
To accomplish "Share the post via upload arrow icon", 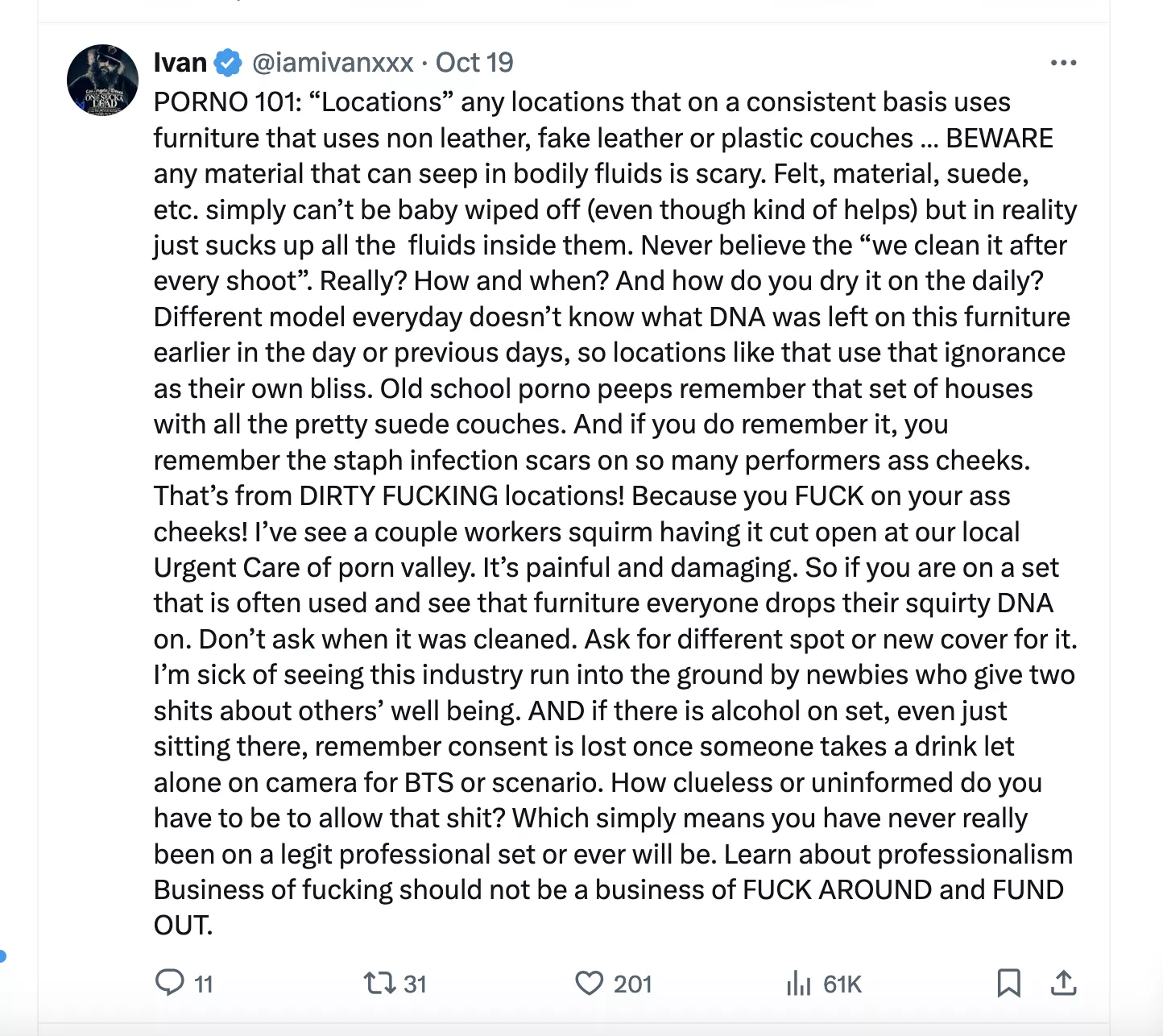I will pos(1063,983).
